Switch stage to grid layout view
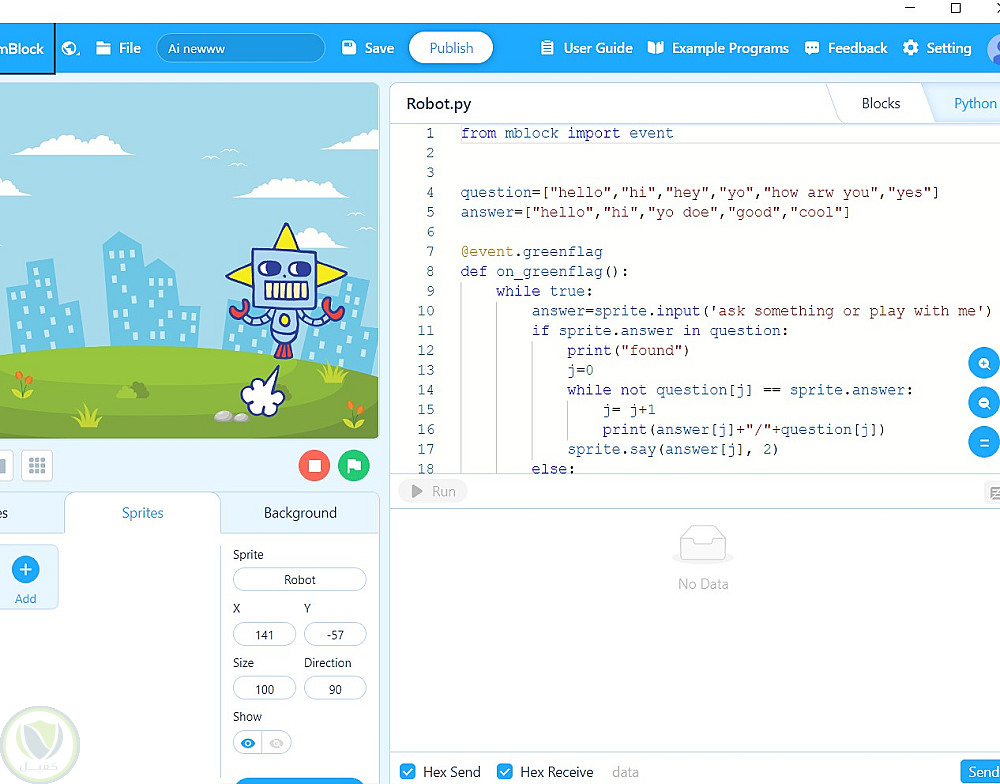The height and width of the screenshot is (784, 1000). click(37, 466)
